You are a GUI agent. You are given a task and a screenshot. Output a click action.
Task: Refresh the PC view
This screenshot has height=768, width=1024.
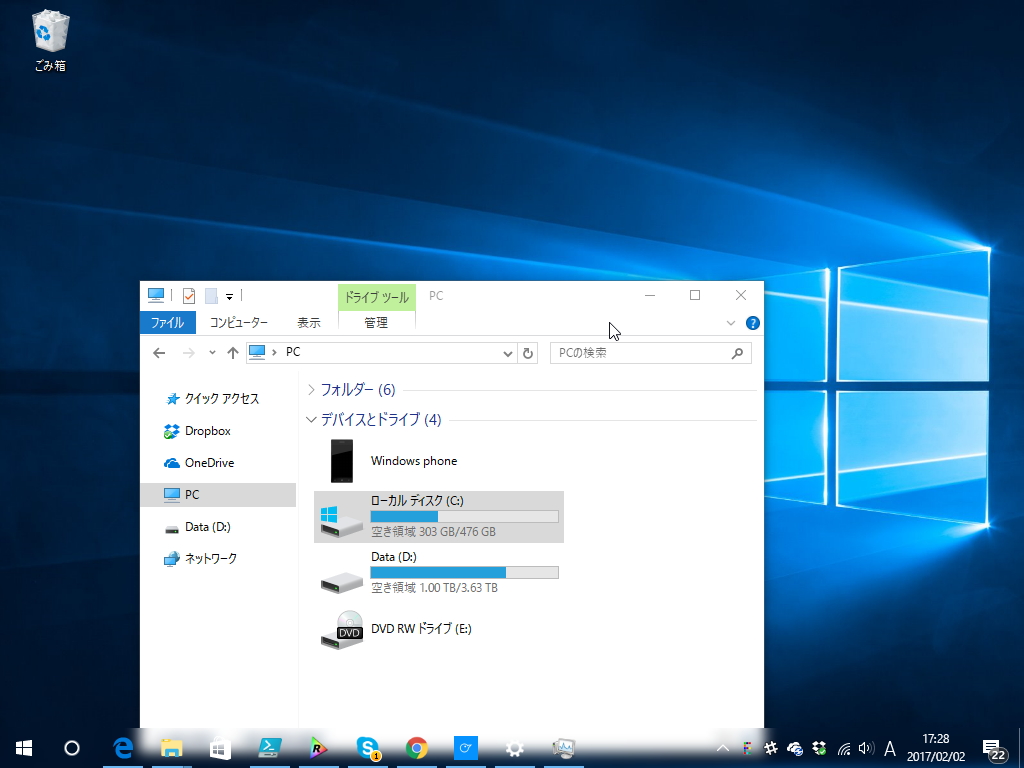pyautogui.click(x=528, y=353)
